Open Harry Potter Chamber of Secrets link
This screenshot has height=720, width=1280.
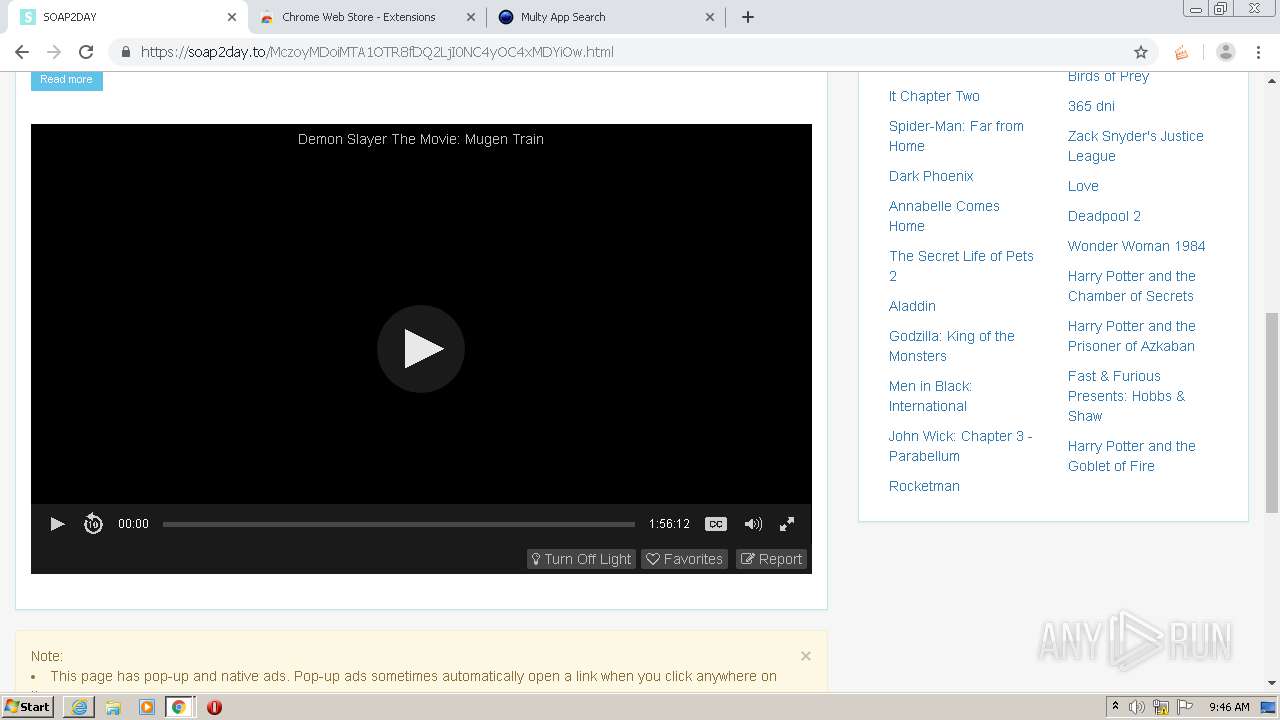1132,286
